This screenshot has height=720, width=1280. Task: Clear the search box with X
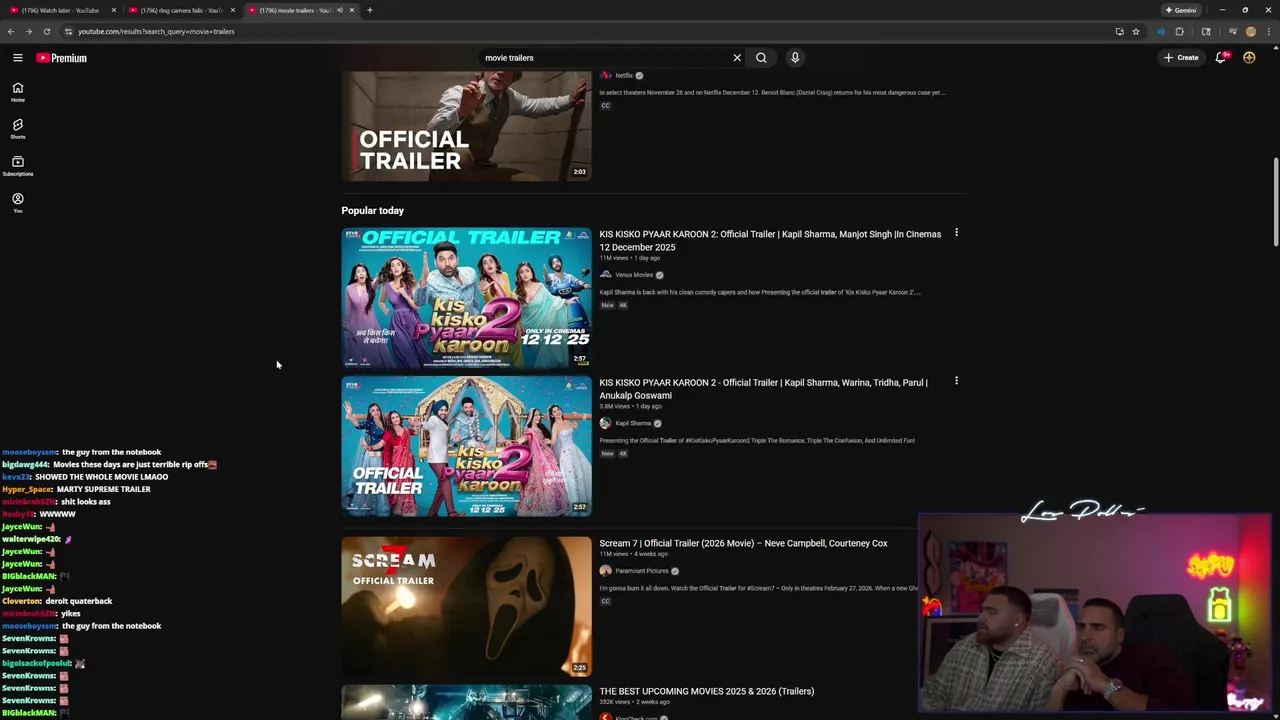coord(737,58)
